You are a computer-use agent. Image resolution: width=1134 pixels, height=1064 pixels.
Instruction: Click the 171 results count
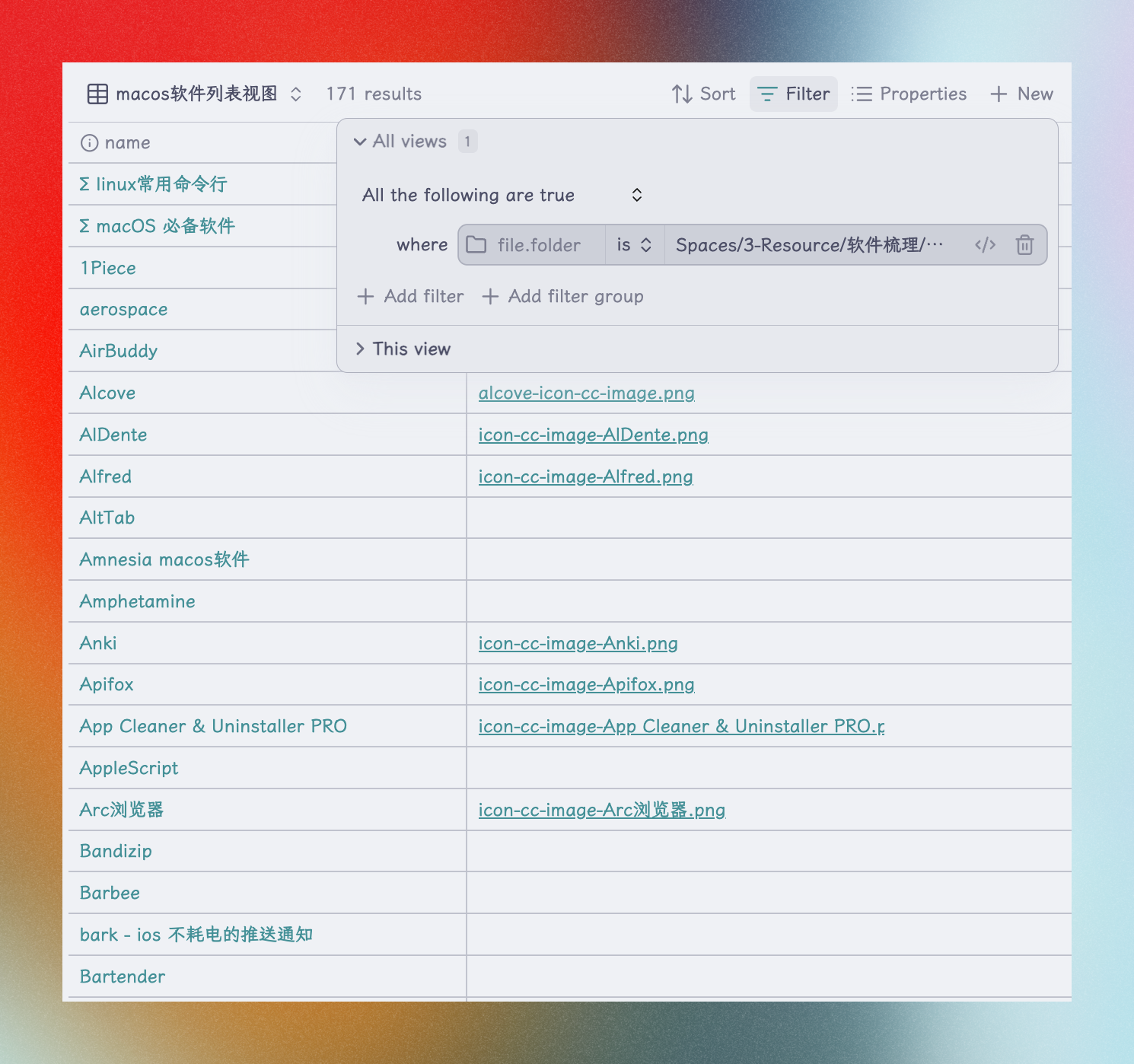coord(374,94)
